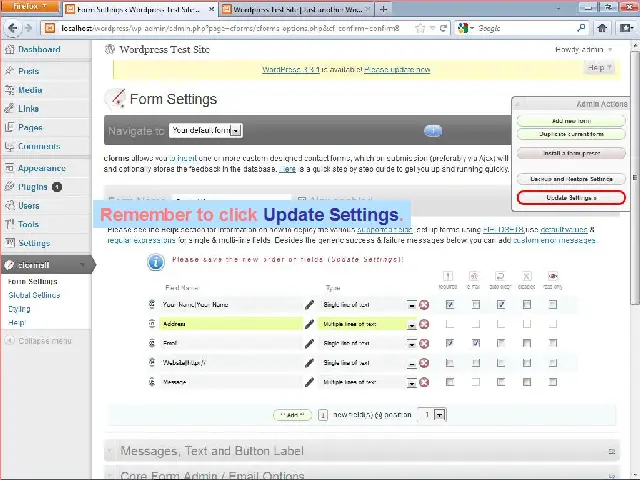Viewport: 640px width, 480px height.
Task: Open the Type dropdown for the Website field
Action: (x=411, y=363)
